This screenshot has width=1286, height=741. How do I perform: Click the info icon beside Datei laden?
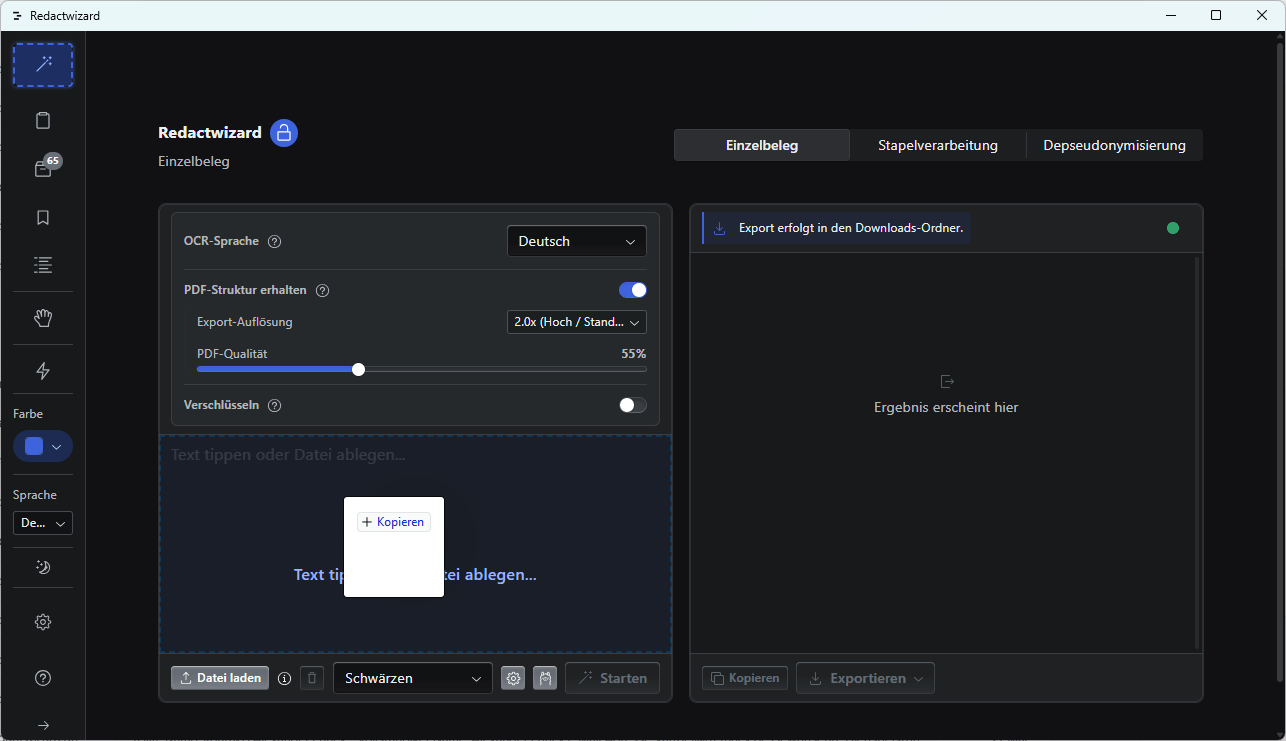tap(284, 678)
